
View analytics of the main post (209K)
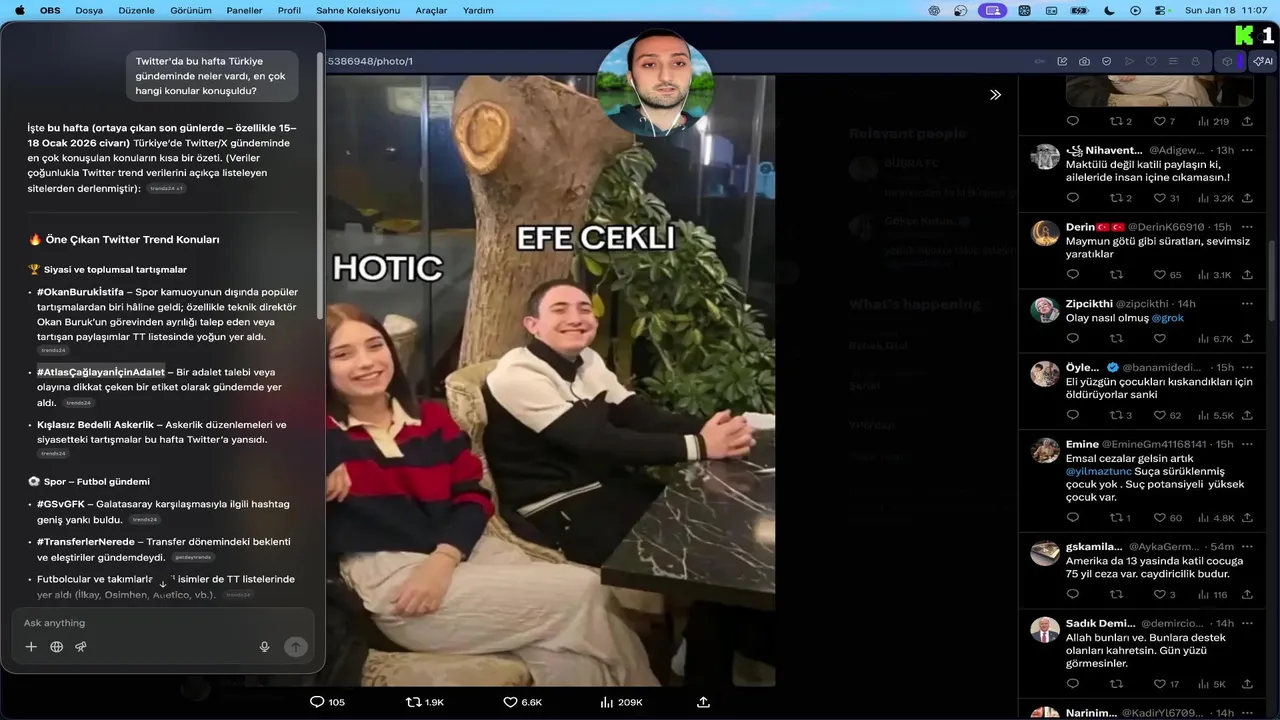[620, 702]
